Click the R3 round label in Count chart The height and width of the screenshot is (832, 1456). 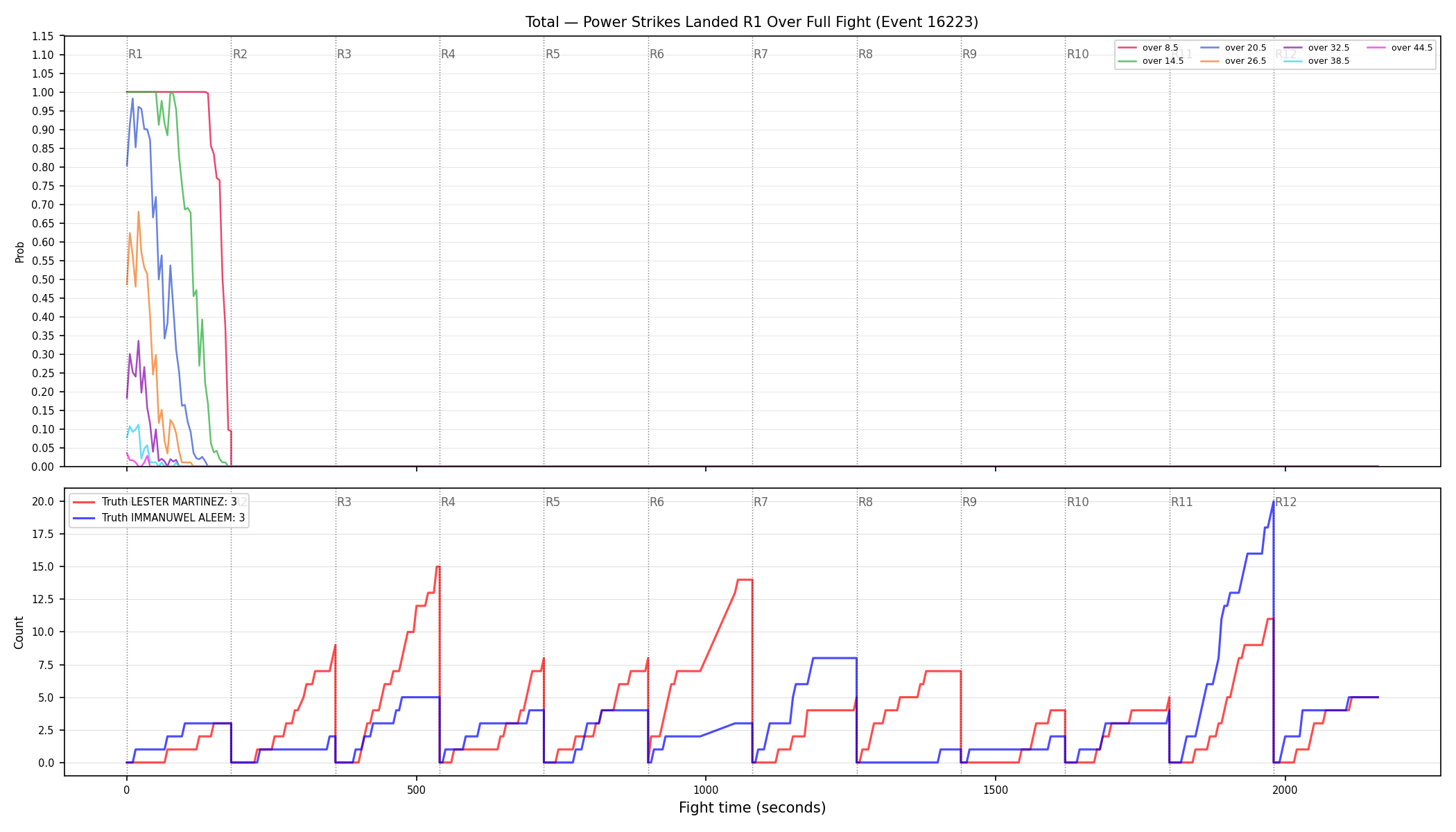(344, 502)
